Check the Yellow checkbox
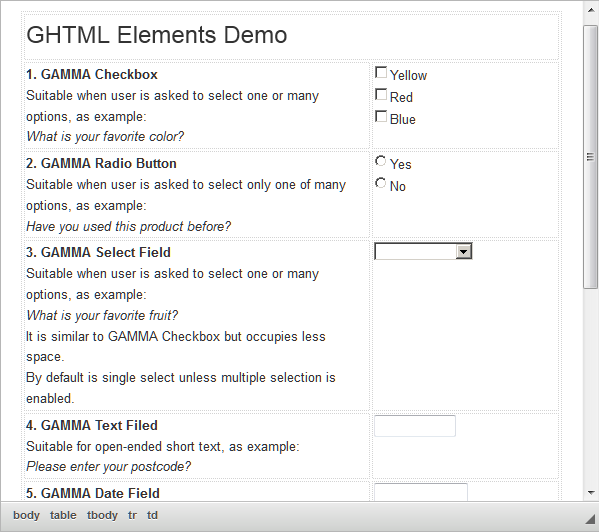Screen dimensions: 599x532 click(x=381, y=73)
